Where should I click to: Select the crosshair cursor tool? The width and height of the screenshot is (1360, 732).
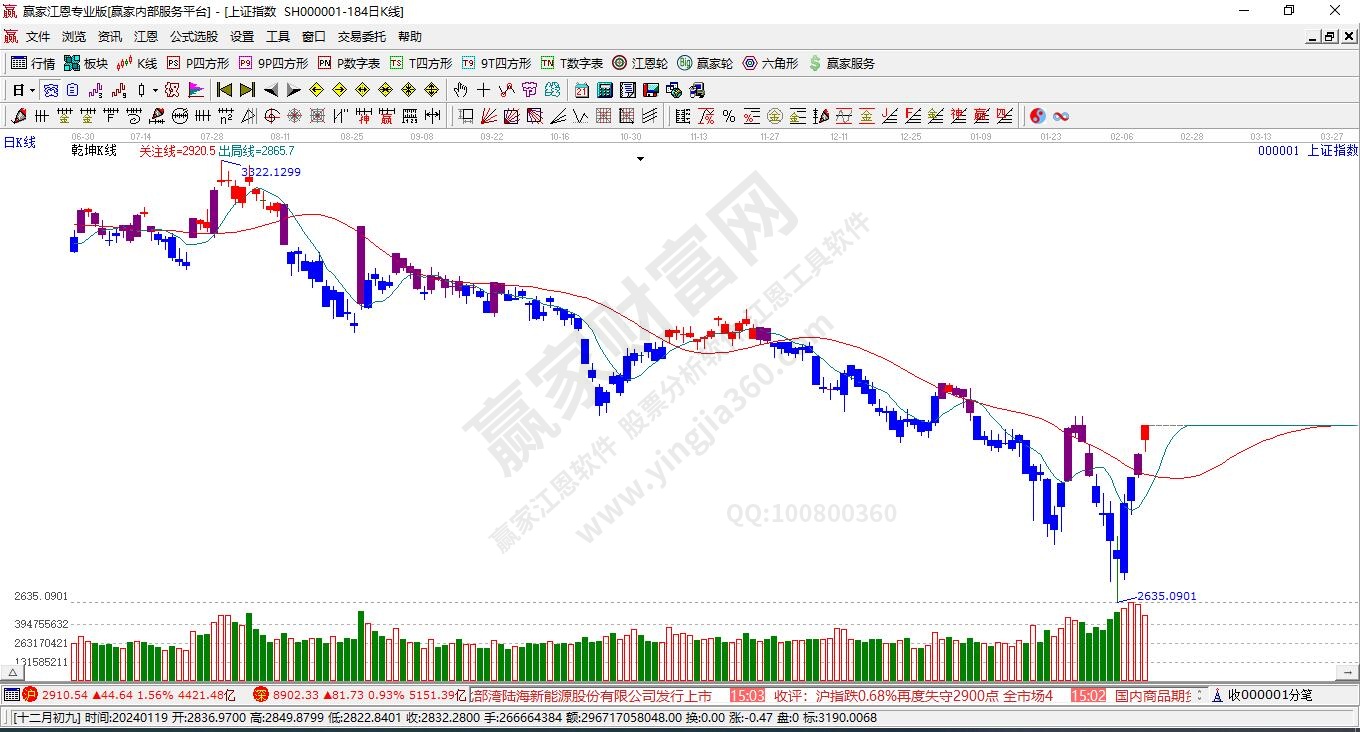point(484,90)
